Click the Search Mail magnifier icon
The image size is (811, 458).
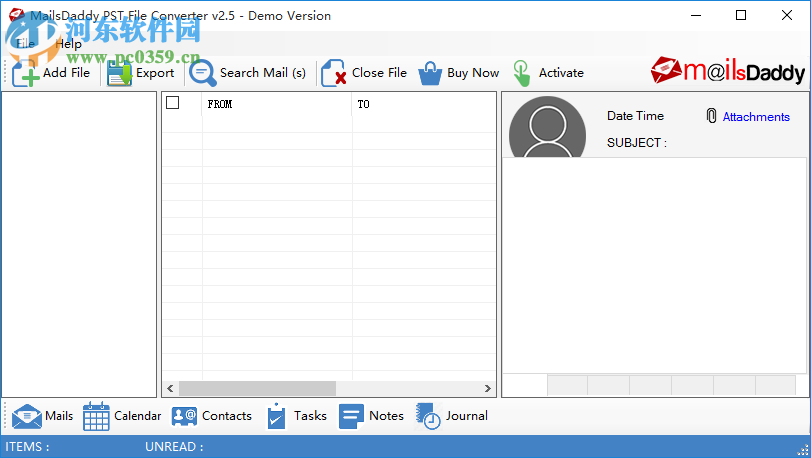(x=202, y=73)
